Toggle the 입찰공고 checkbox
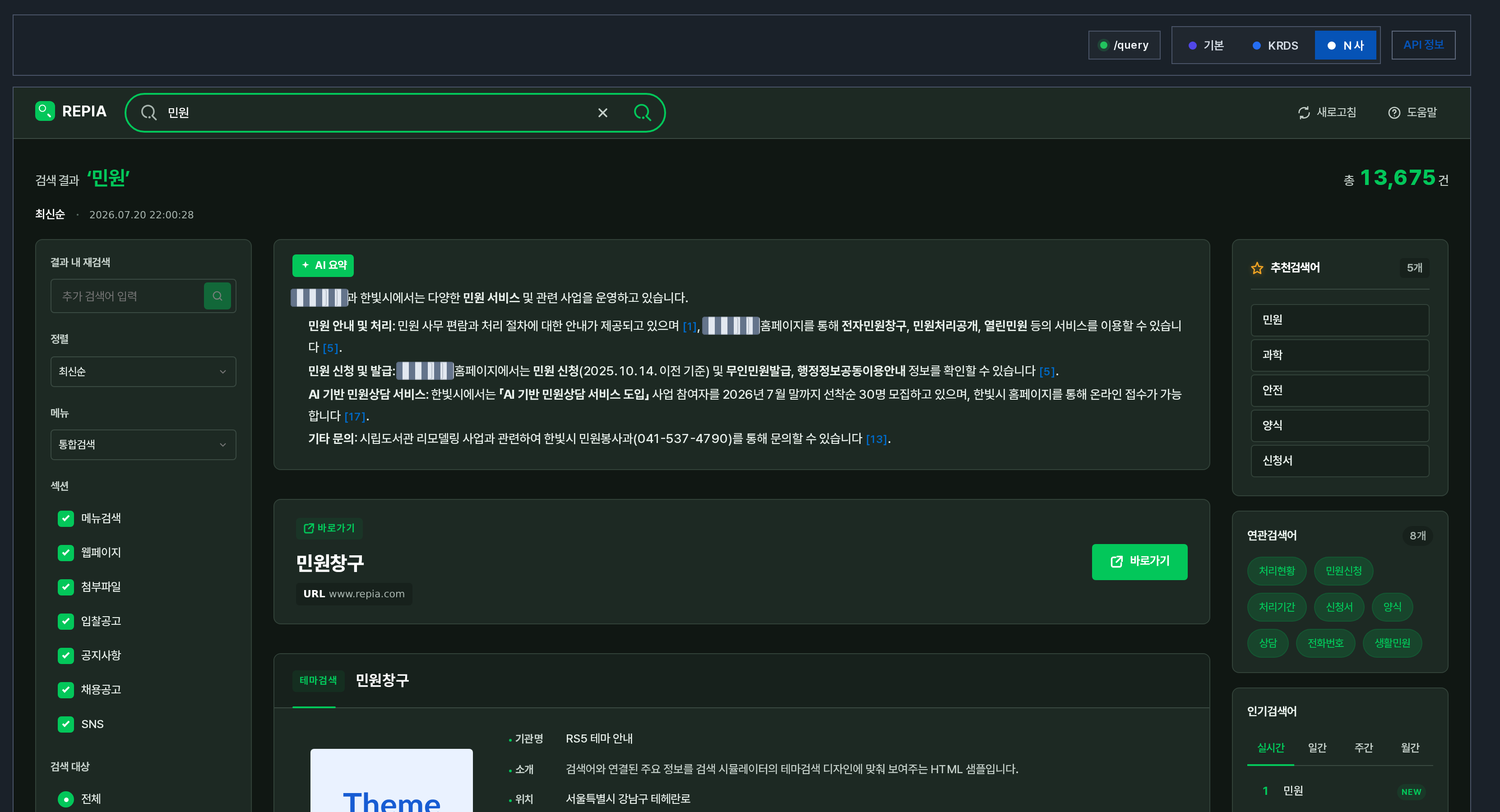The image size is (1500, 812). click(66, 621)
